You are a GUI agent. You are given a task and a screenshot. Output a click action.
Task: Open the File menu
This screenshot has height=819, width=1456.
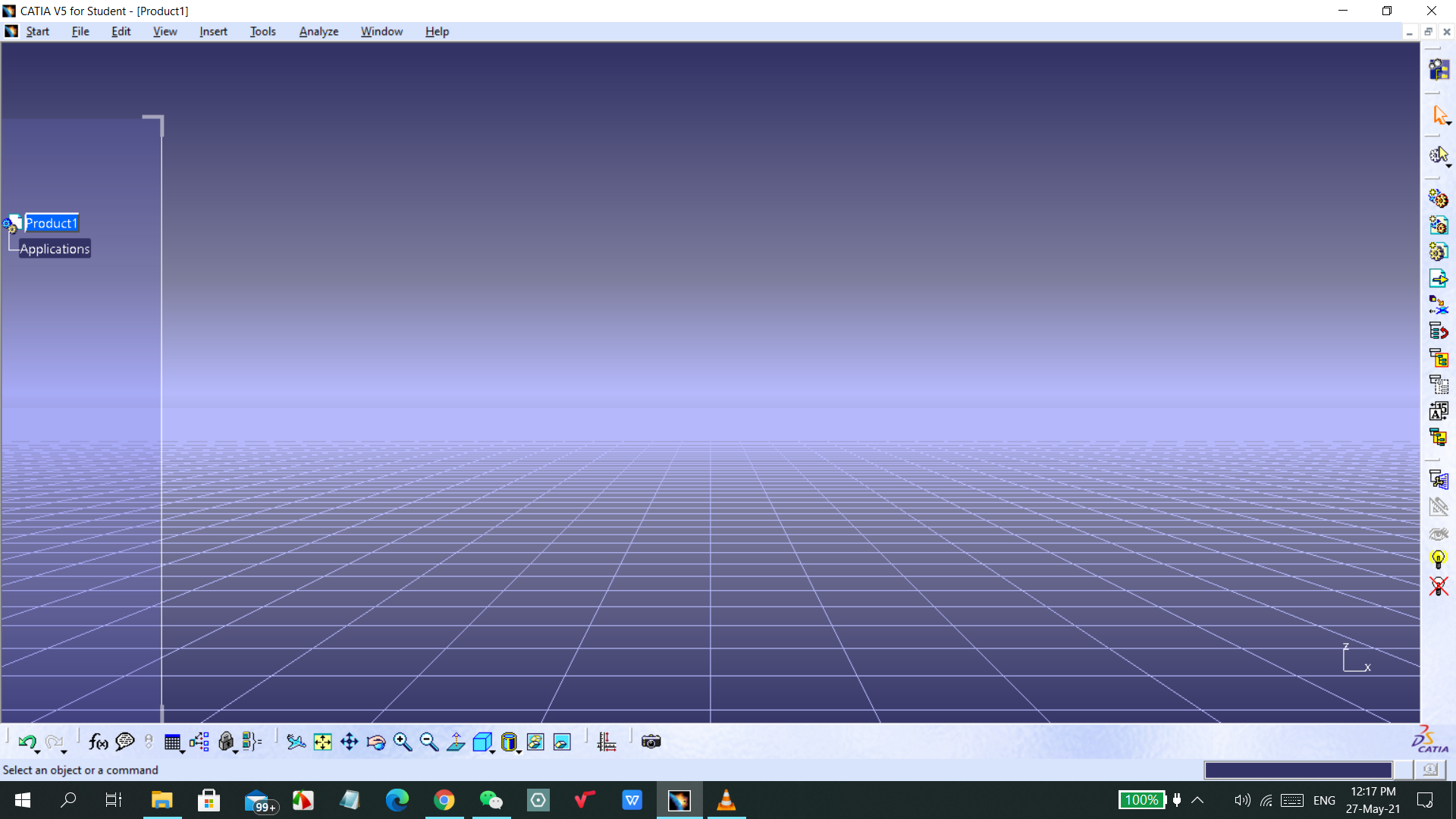[x=80, y=31]
